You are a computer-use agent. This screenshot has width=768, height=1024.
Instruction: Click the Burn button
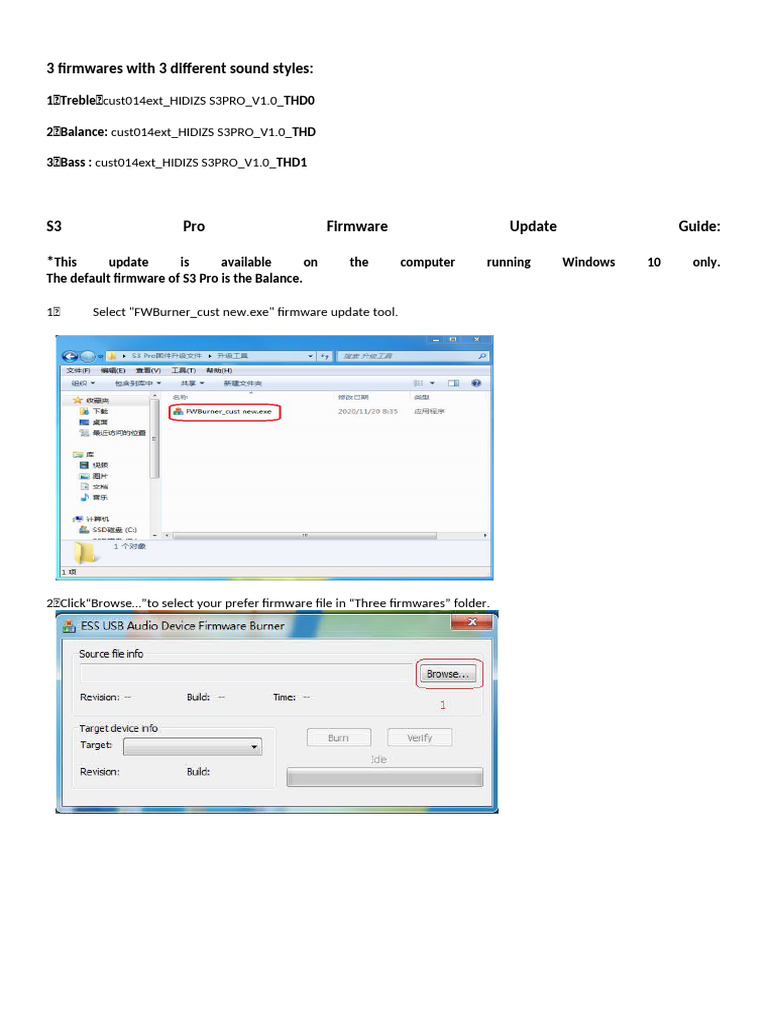[x=339, y=737]
